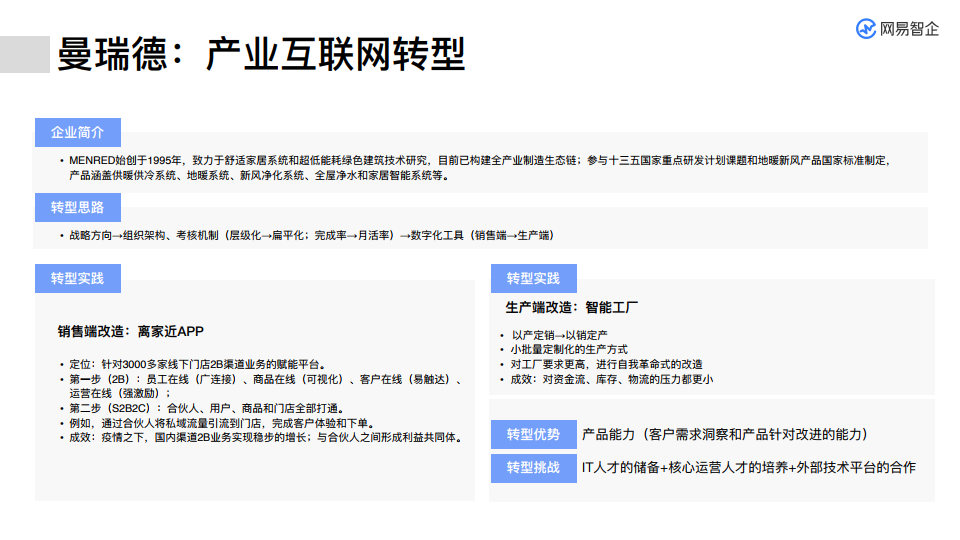Click the 网易智企 logo icon
Screen dimensions: 960x540
click(866, 29)
